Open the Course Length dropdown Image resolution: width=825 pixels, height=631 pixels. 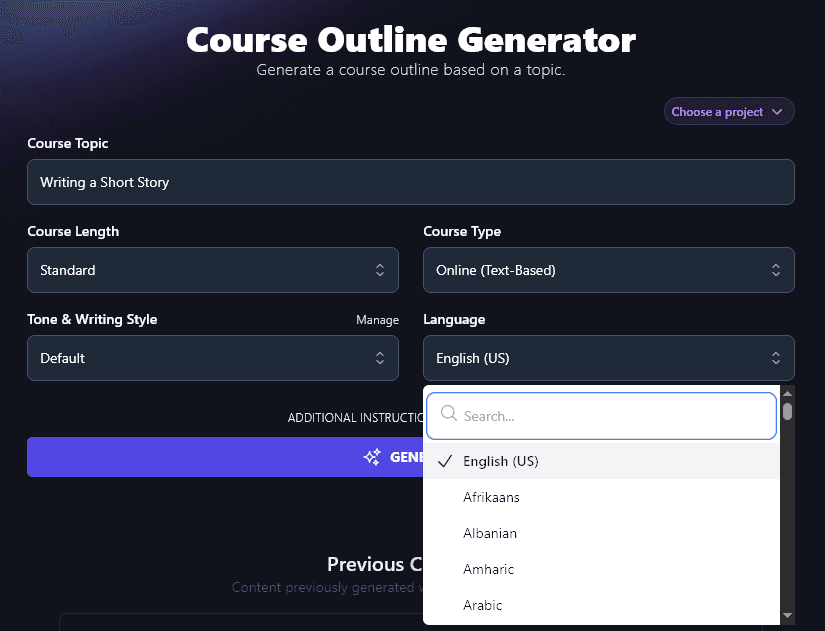point(212,270)
